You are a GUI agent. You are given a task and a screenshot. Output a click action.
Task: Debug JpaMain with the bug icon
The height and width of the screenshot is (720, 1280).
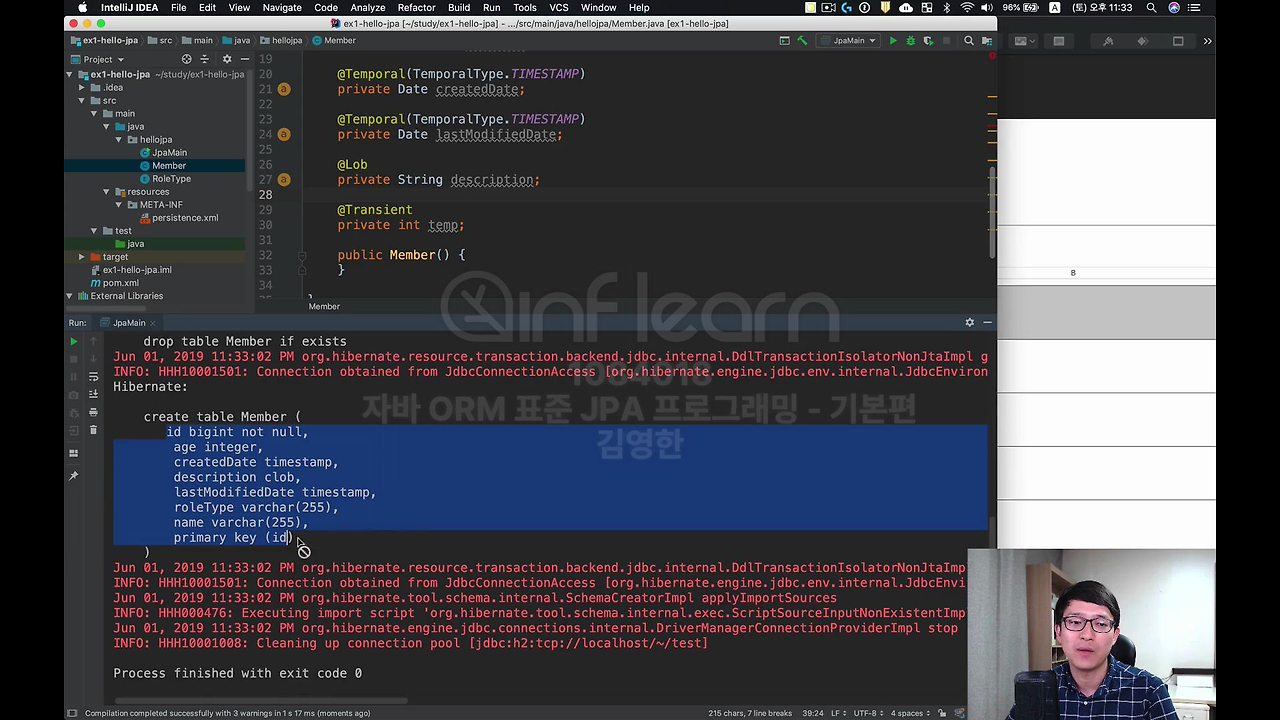pos(911,41)
